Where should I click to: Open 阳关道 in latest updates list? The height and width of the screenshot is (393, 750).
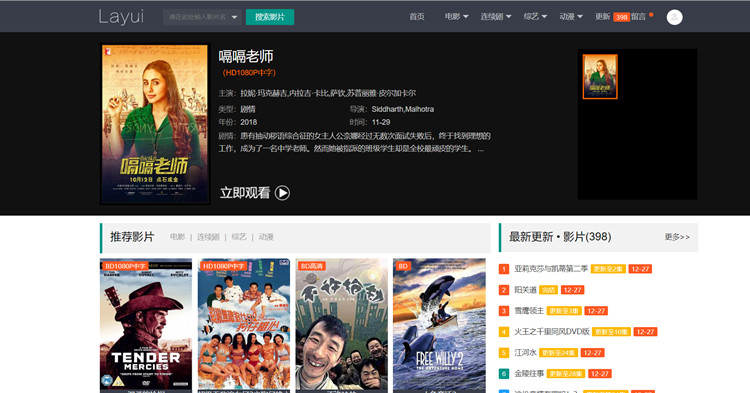pos(525,290)
